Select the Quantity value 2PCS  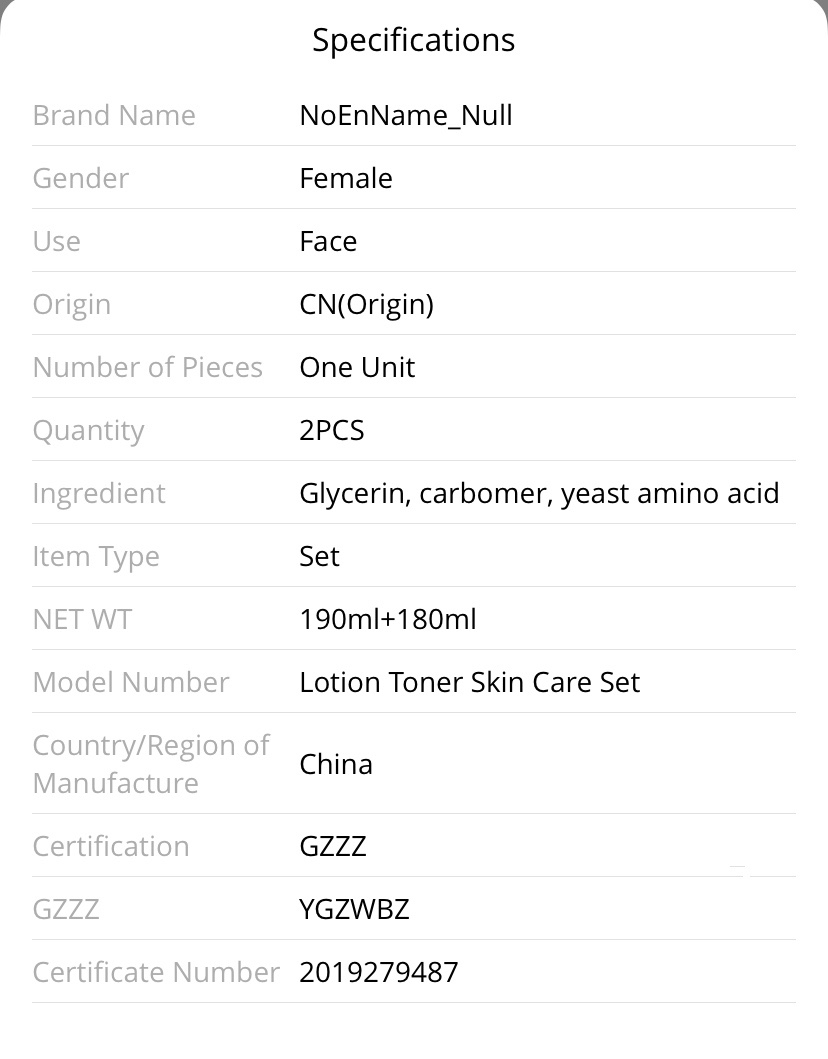[332, 430]
